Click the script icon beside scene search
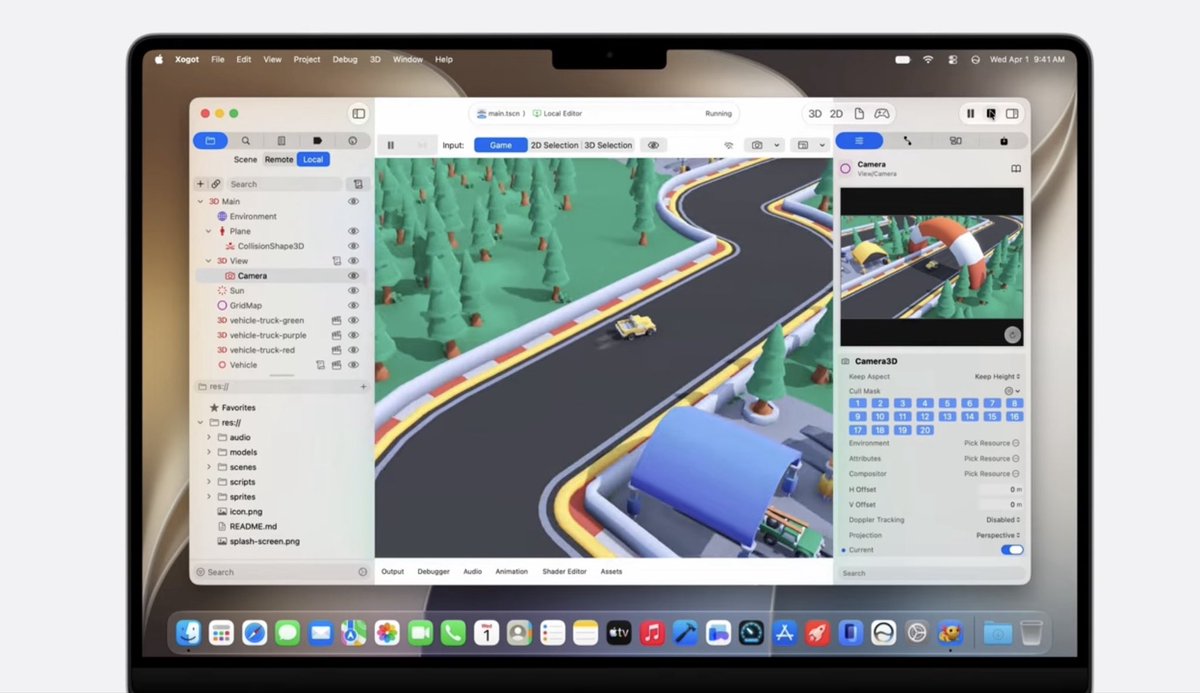Screen dimensions: 1200x693 (357, 184)
